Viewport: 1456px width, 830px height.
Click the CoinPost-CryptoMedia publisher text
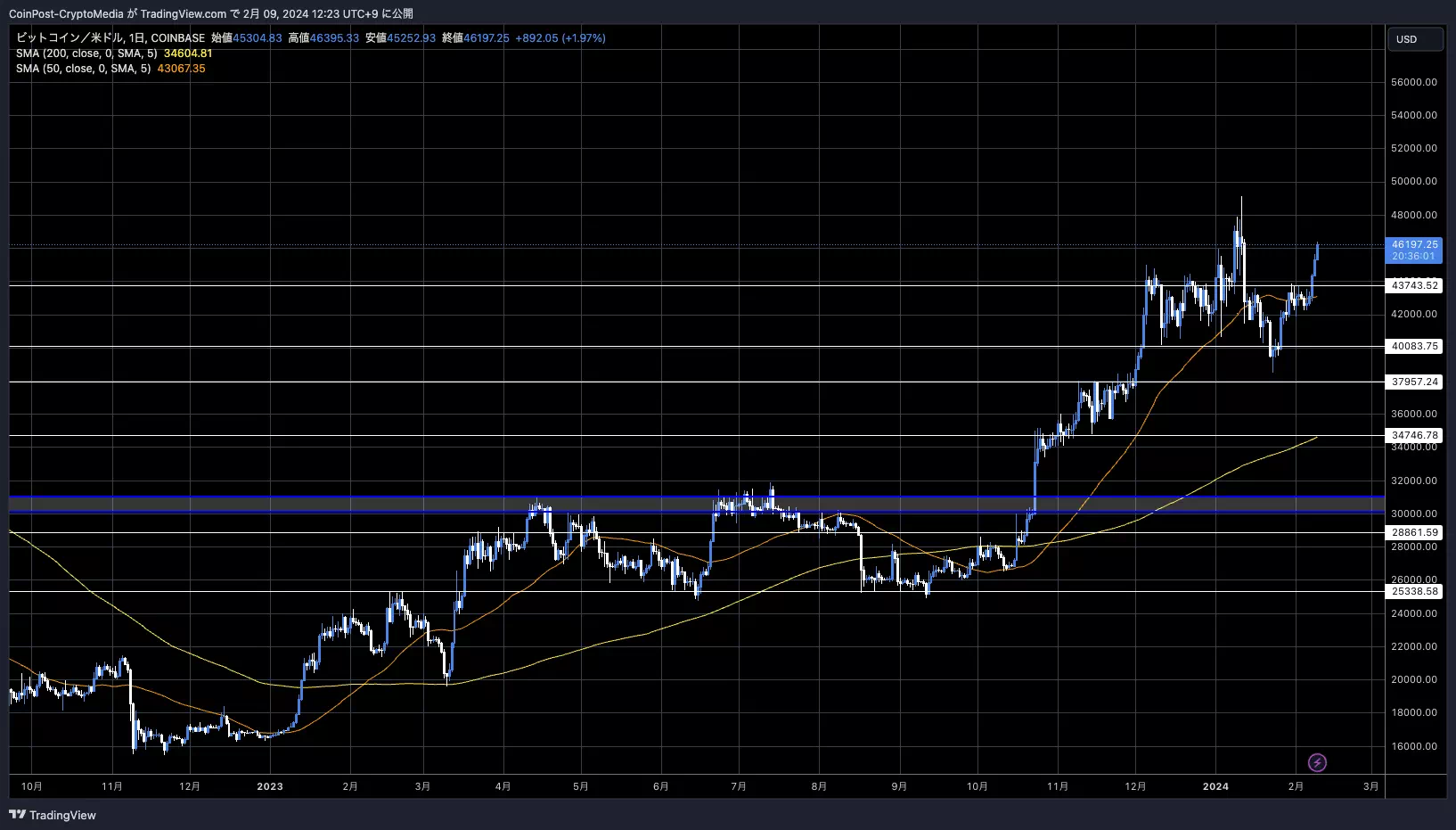[66, 13]
